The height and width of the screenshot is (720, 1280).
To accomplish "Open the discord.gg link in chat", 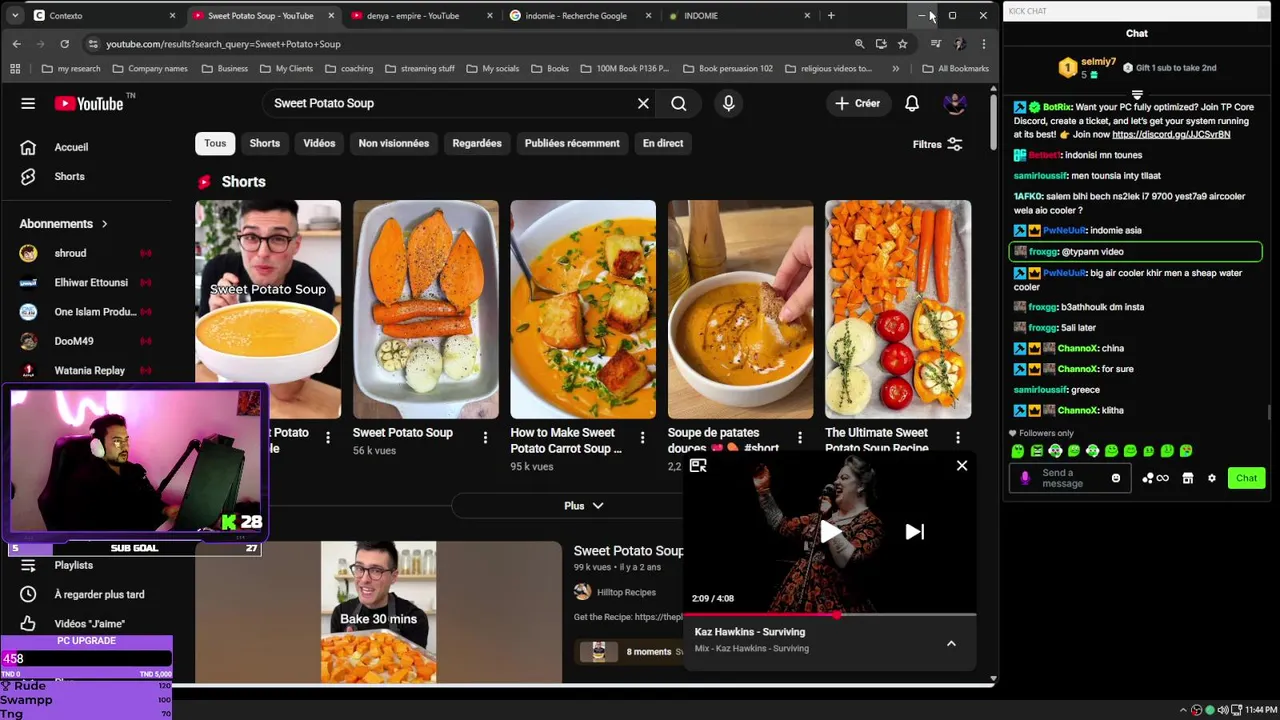I will click(x=1171, y=134).
